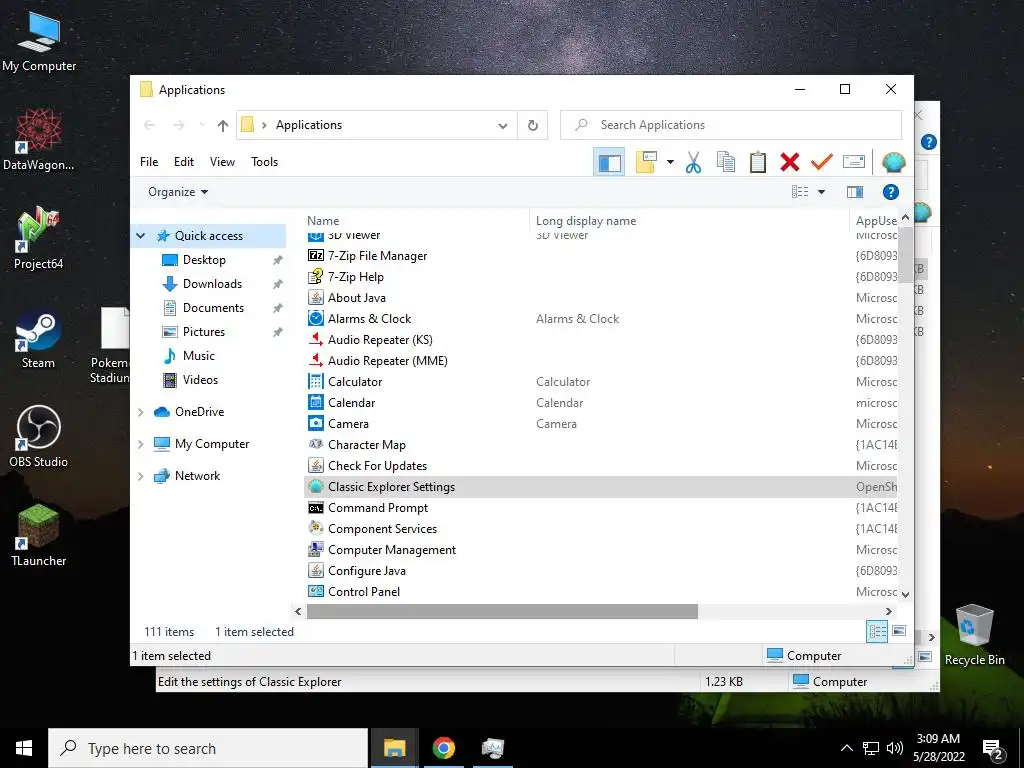
Task: Click the horizontal scrollbar thumb
Action: click(x=502, y=612)
